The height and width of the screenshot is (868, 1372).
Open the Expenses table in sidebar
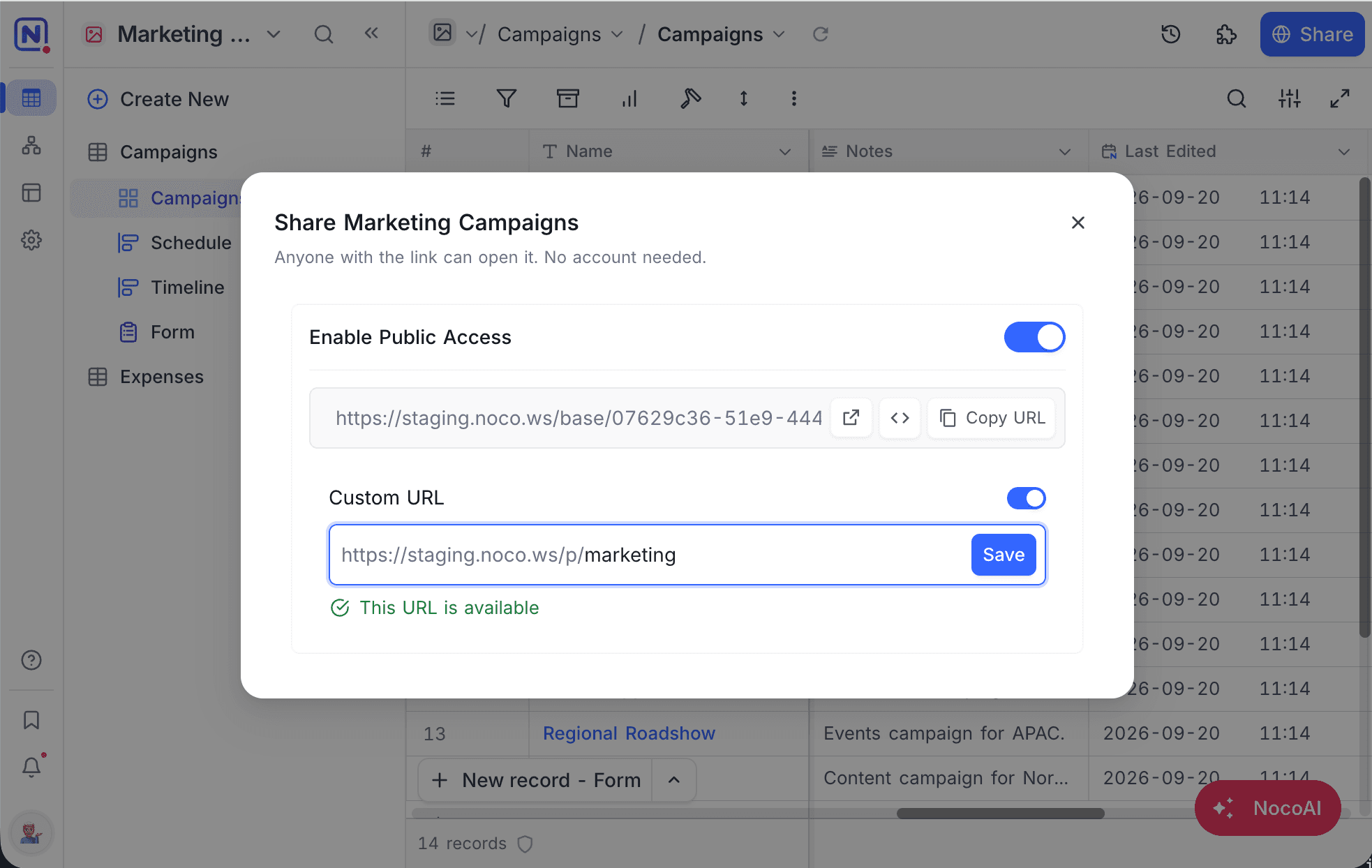[161, 377]
